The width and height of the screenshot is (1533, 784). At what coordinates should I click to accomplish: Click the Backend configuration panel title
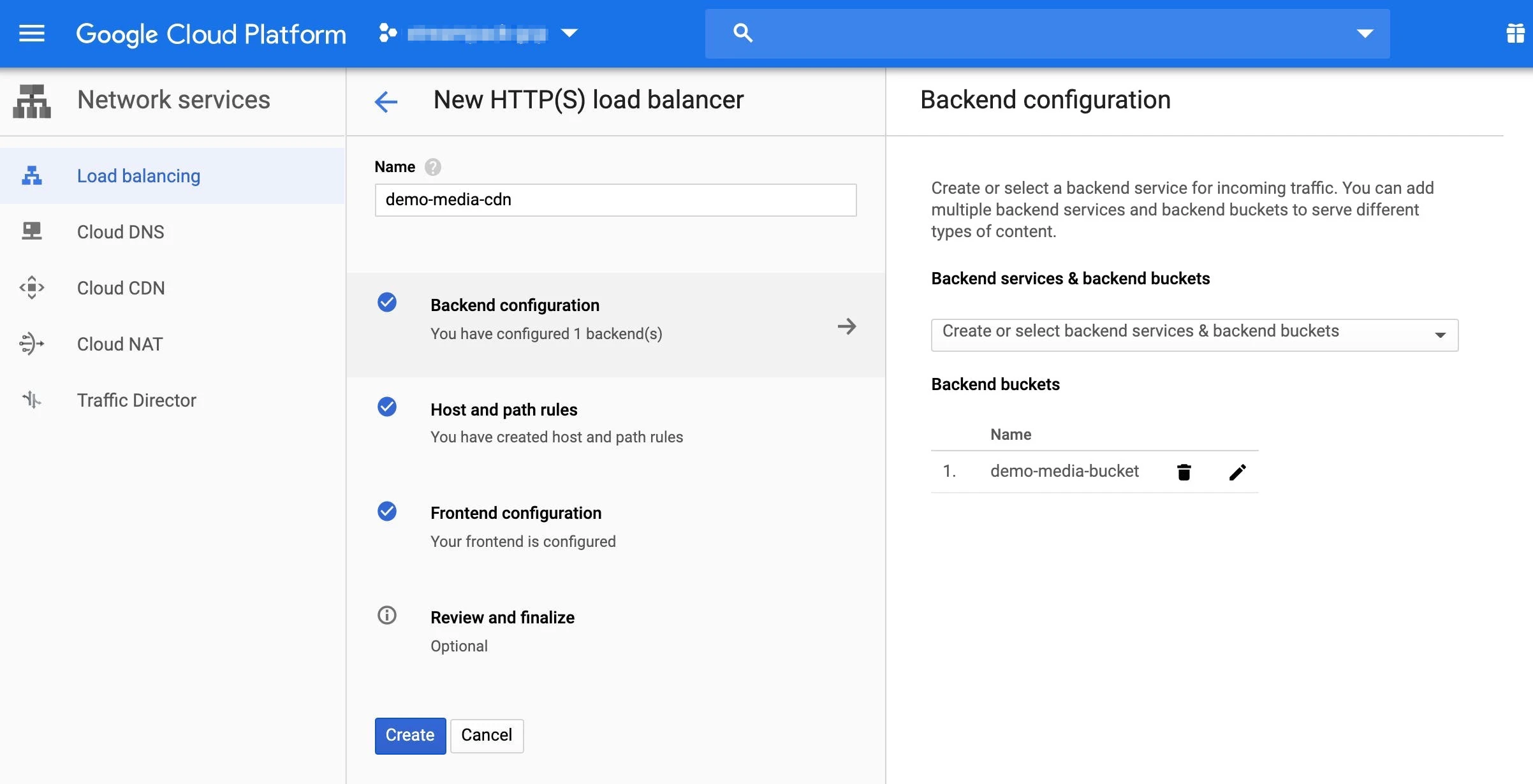tap(1045, 100)
